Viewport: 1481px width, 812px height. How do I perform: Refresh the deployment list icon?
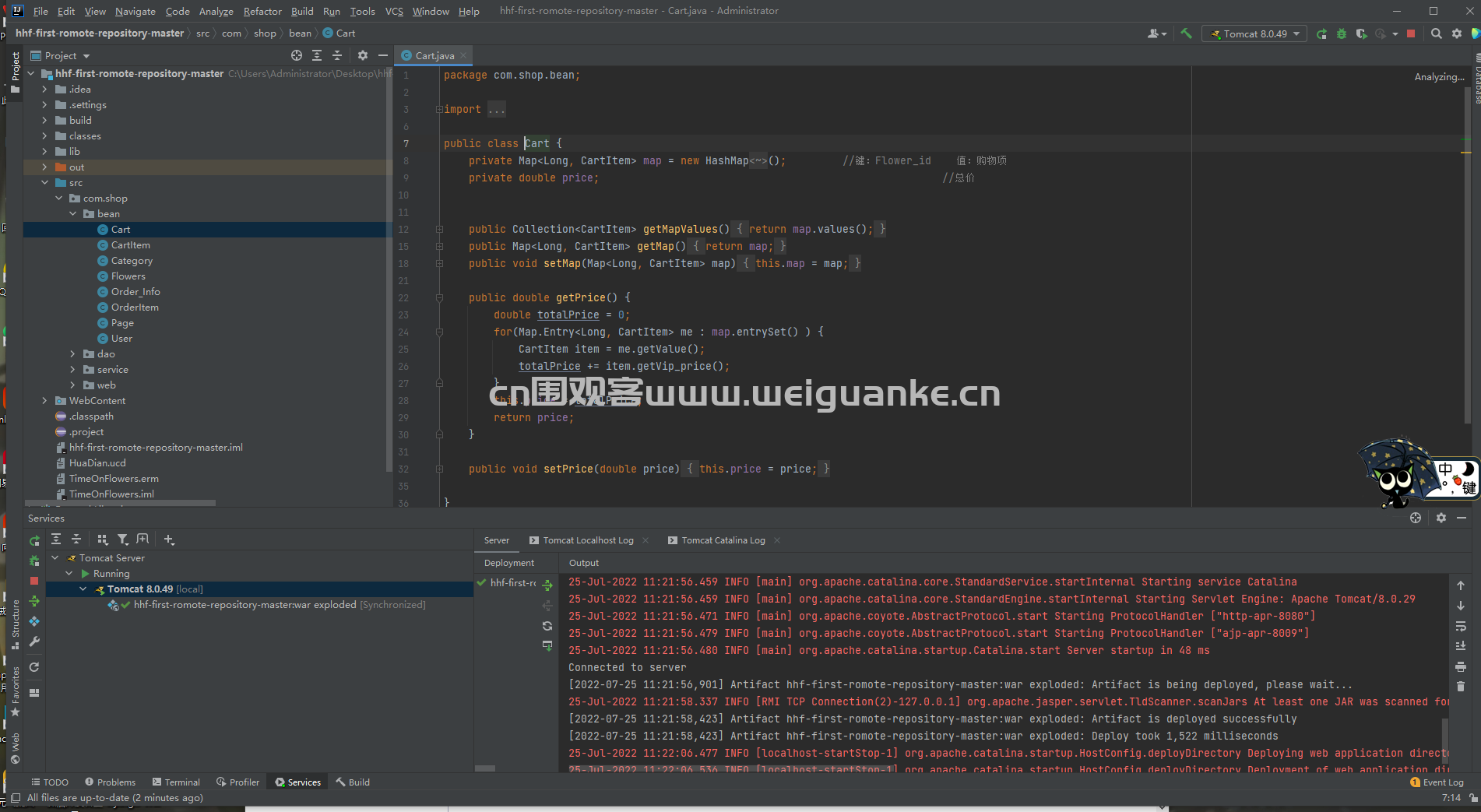pos(547,626)
